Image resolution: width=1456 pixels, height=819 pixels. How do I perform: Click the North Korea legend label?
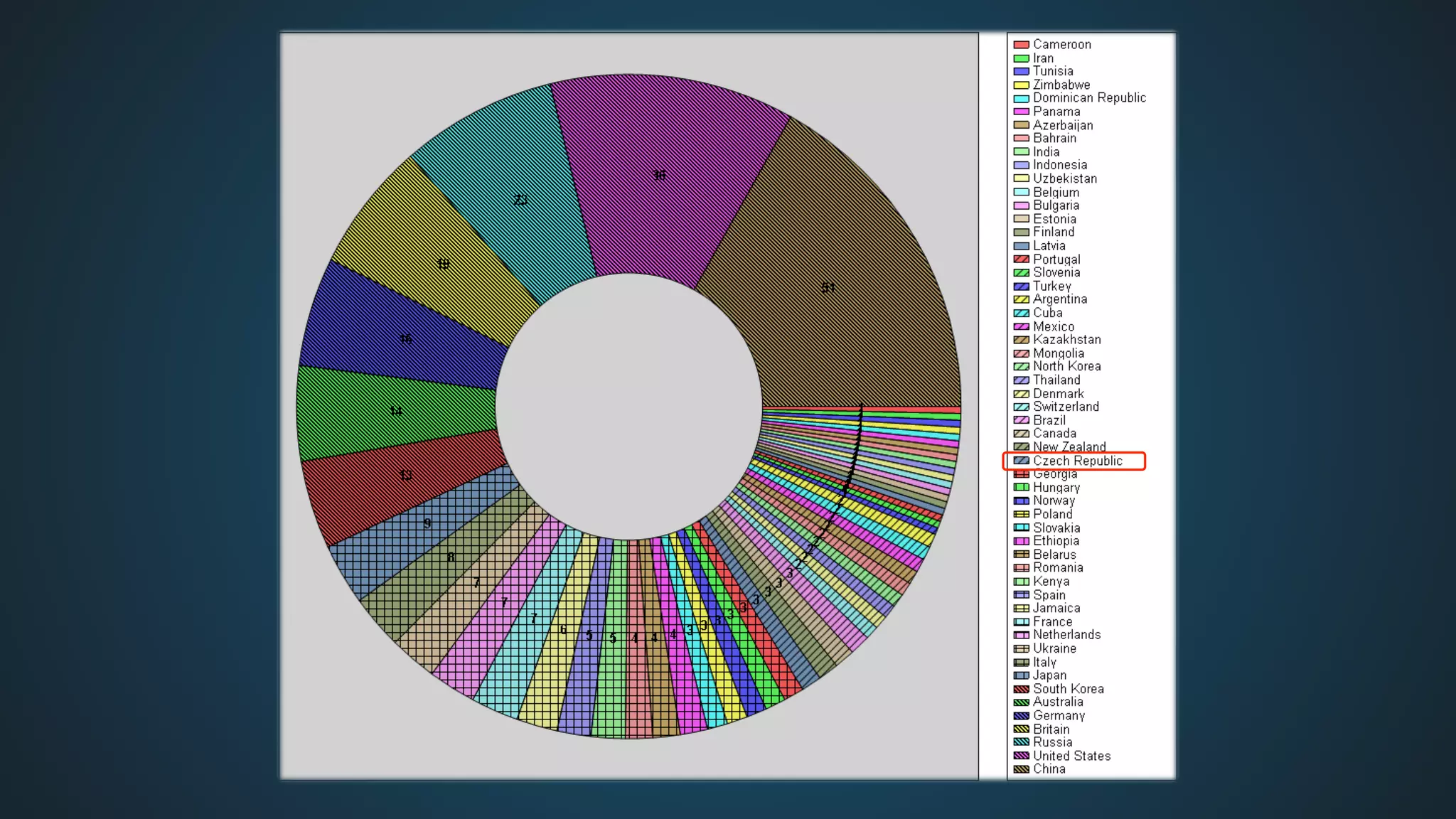[x=1066, y=366]
